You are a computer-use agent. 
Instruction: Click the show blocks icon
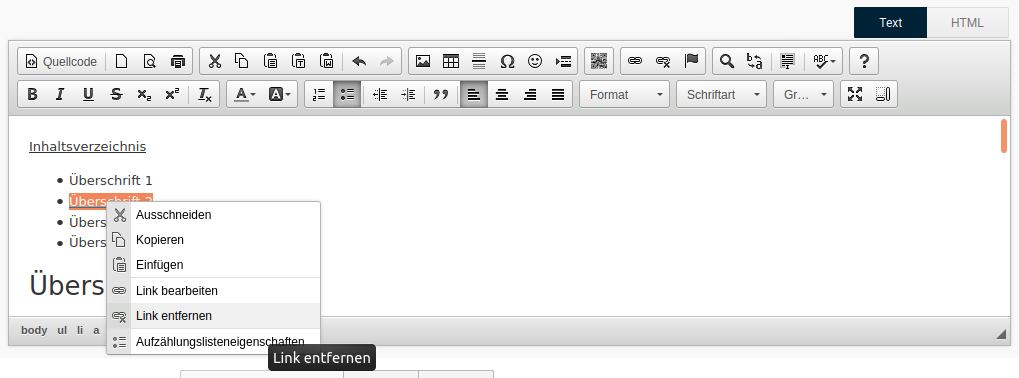[x=883, y=94]
